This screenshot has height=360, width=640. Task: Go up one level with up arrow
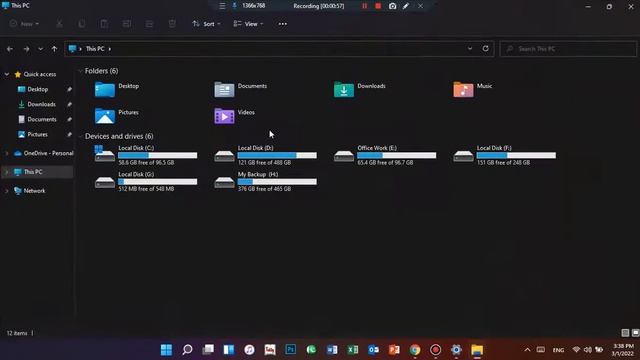54,49
